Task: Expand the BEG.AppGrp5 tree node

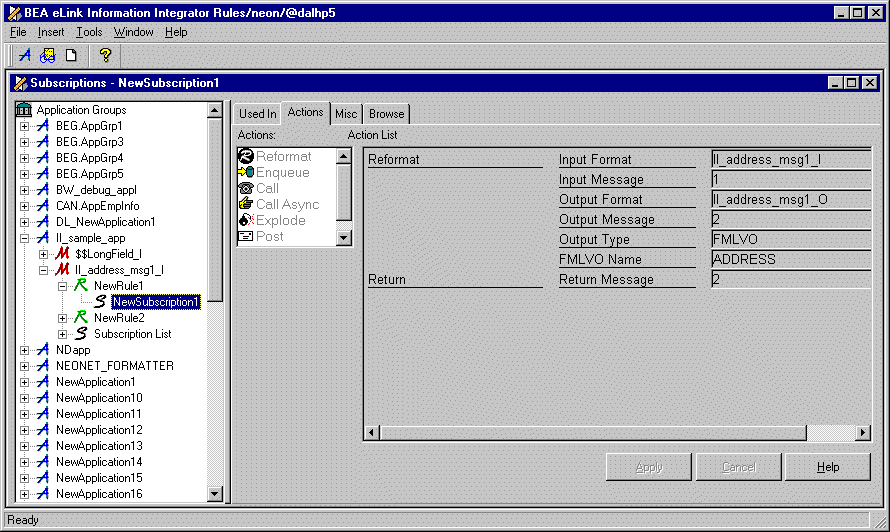Action: point(24,174)
